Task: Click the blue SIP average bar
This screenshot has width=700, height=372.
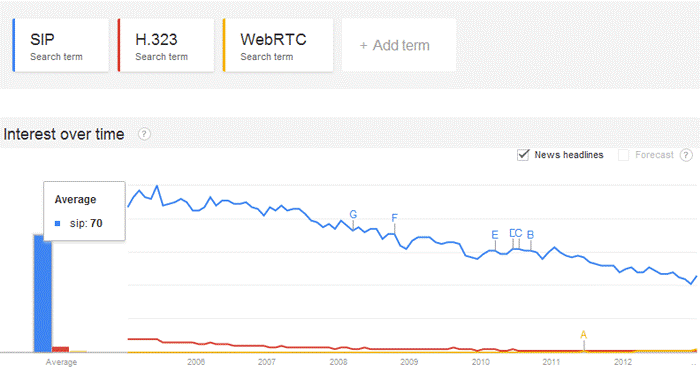Action: point(43,293)
